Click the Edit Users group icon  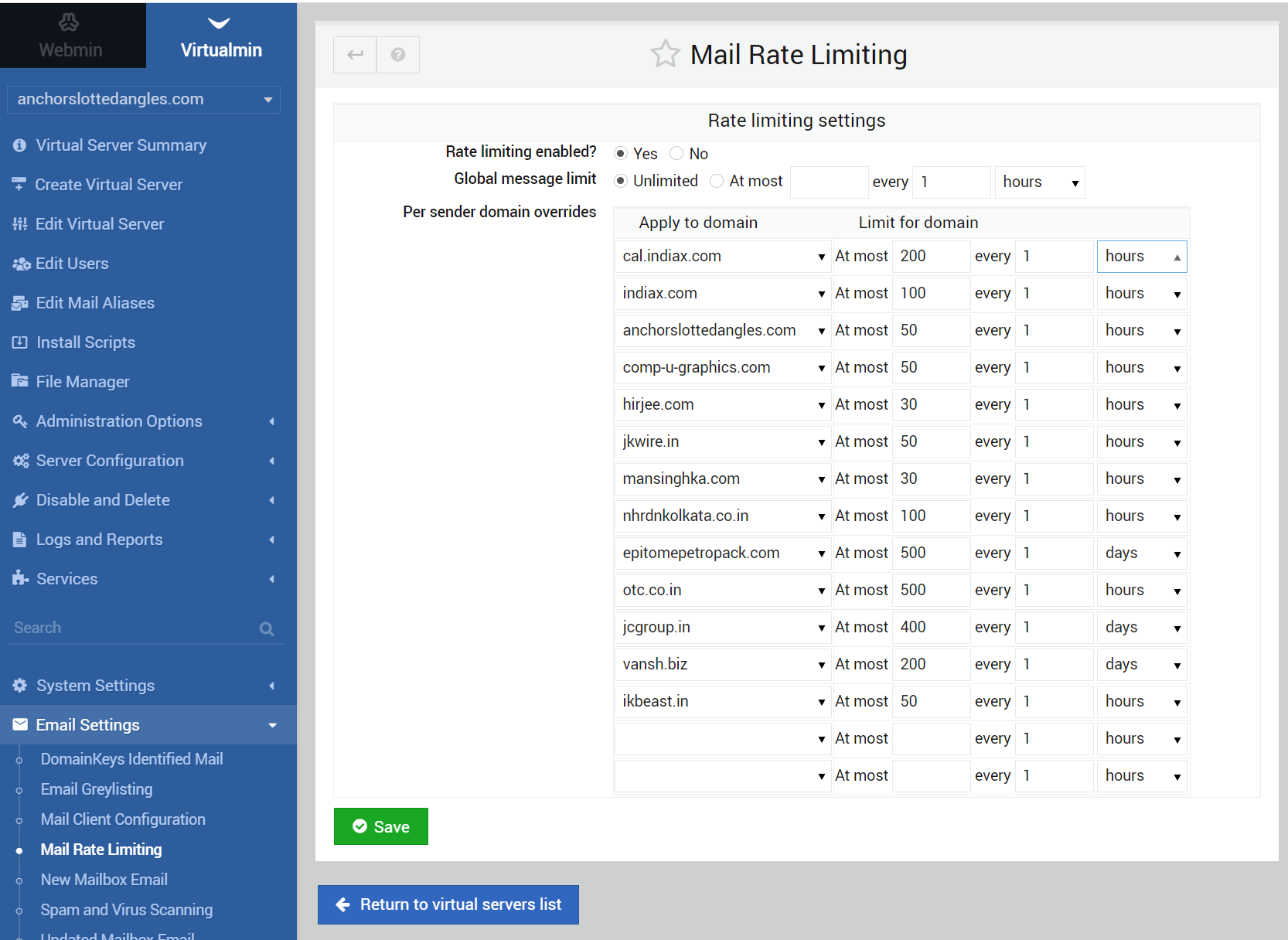(22, 264)
